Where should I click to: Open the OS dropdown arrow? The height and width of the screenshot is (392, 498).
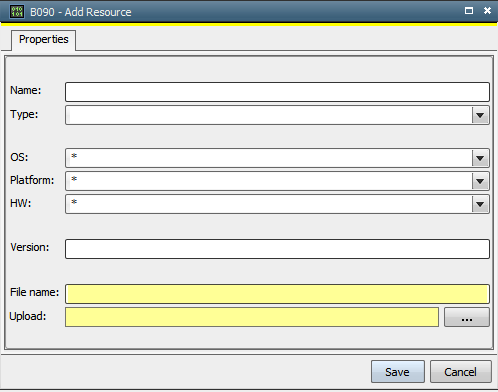point(480,158)
